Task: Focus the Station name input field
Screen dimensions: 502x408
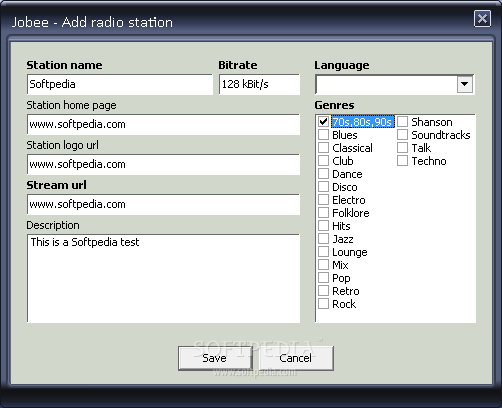Action: (120, 84)
